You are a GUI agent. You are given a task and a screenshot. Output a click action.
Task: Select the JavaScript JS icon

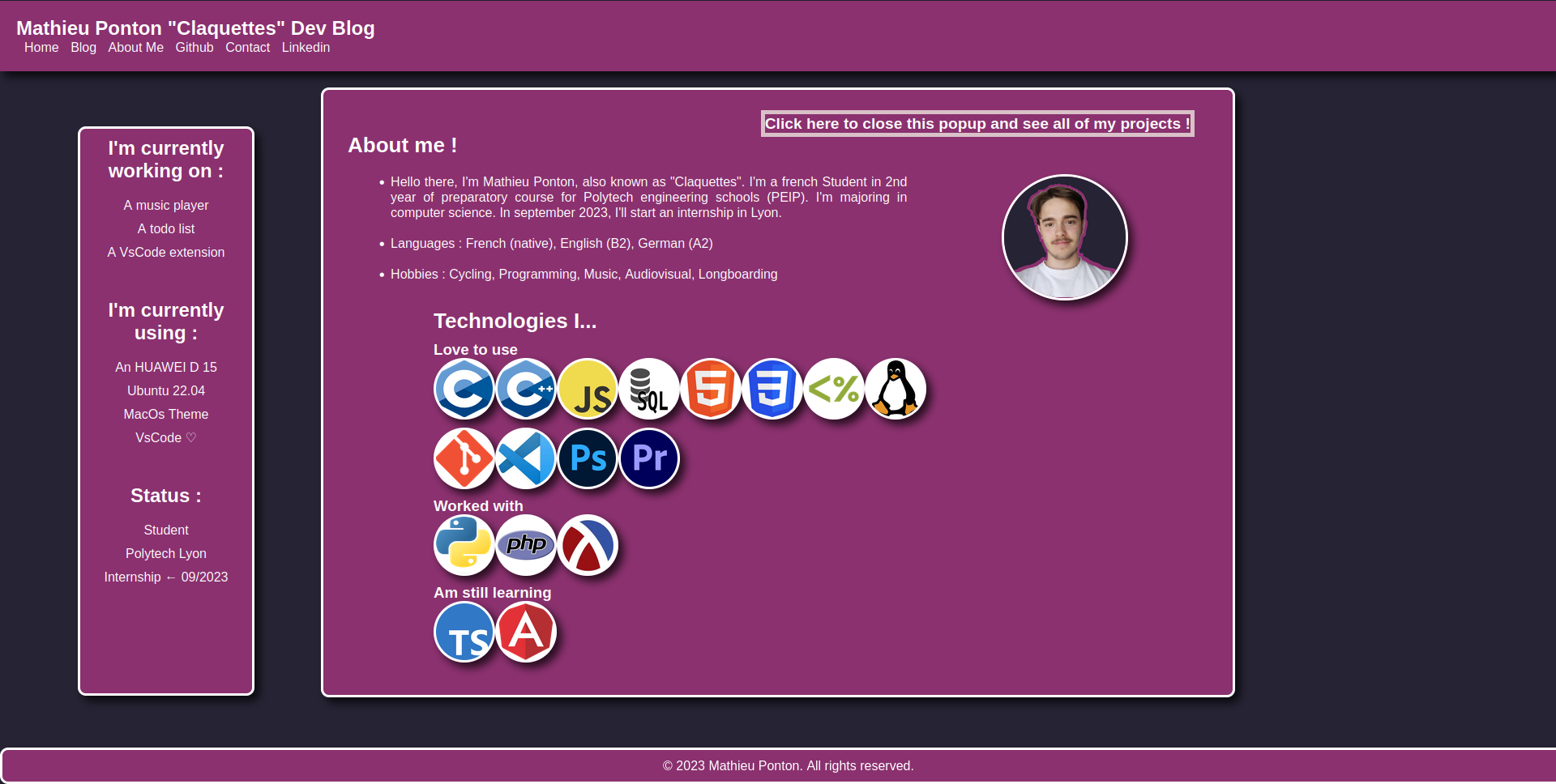588,389
